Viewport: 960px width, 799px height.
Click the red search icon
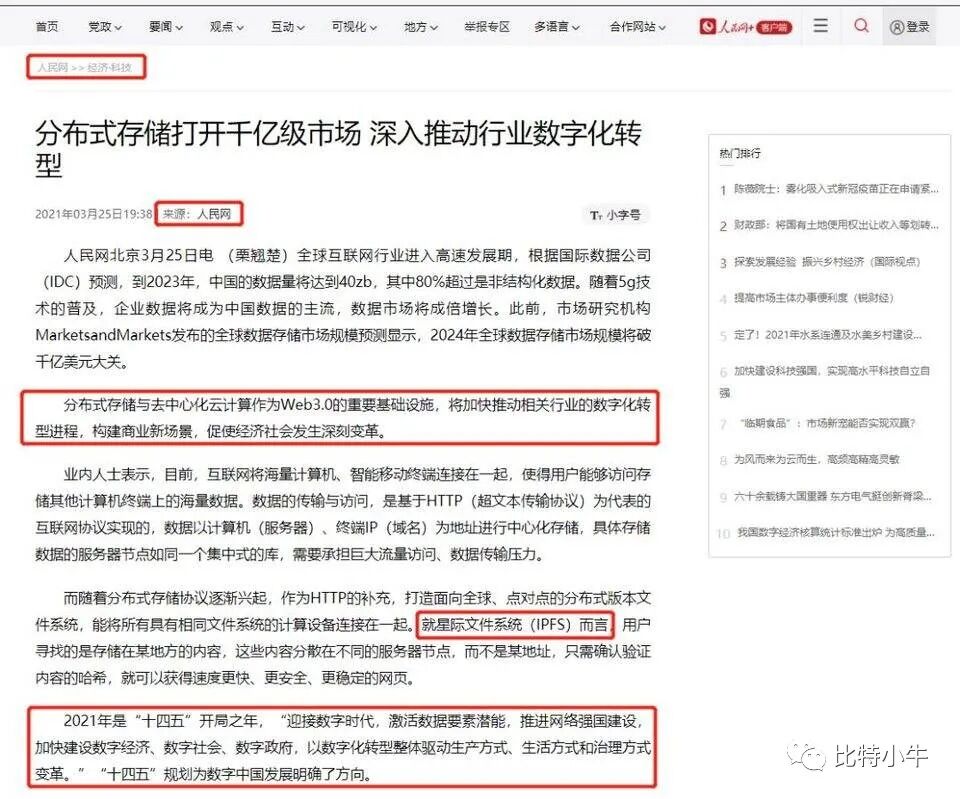point(861,26)
